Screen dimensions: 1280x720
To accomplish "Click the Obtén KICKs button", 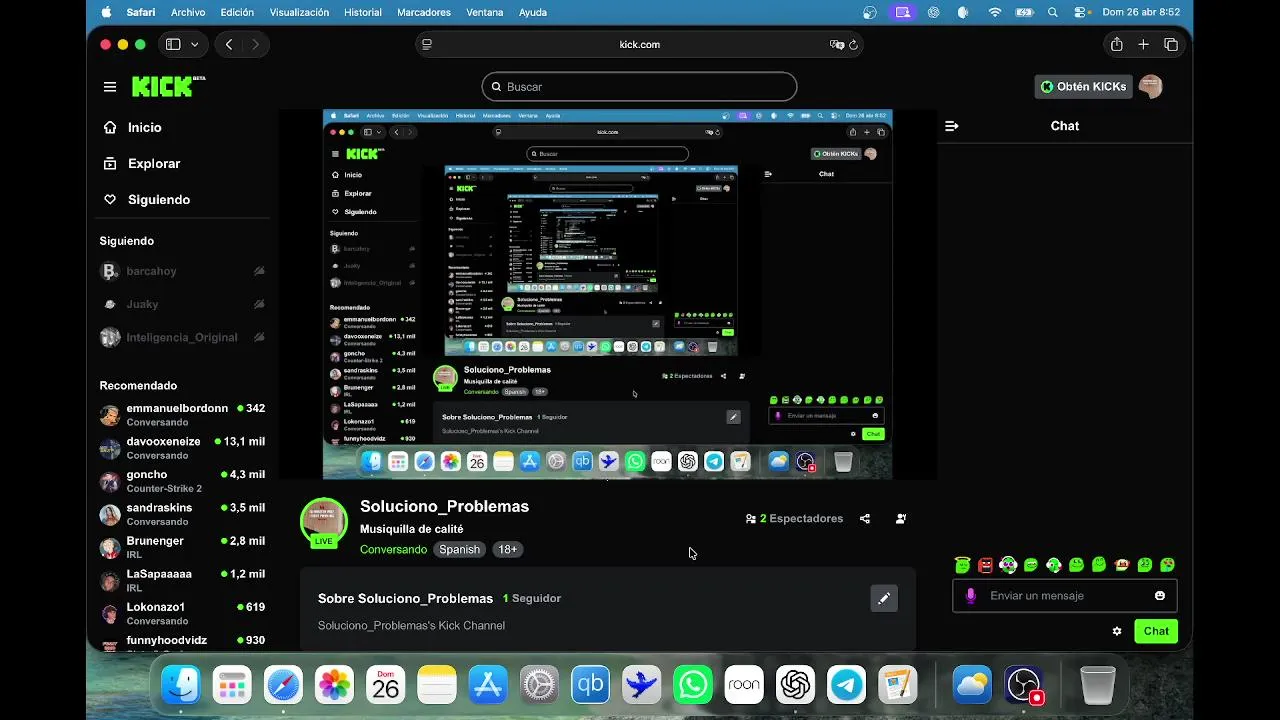I will click(x=1083, y=87).
